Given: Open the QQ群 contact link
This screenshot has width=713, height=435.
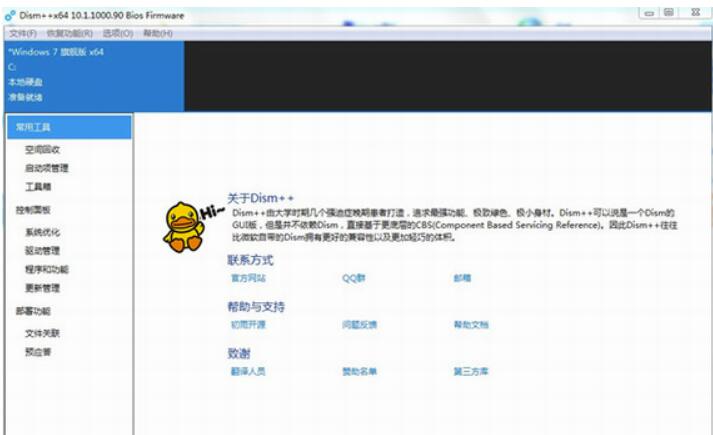Looking at the screenshot, I should (x=354, y=278).
